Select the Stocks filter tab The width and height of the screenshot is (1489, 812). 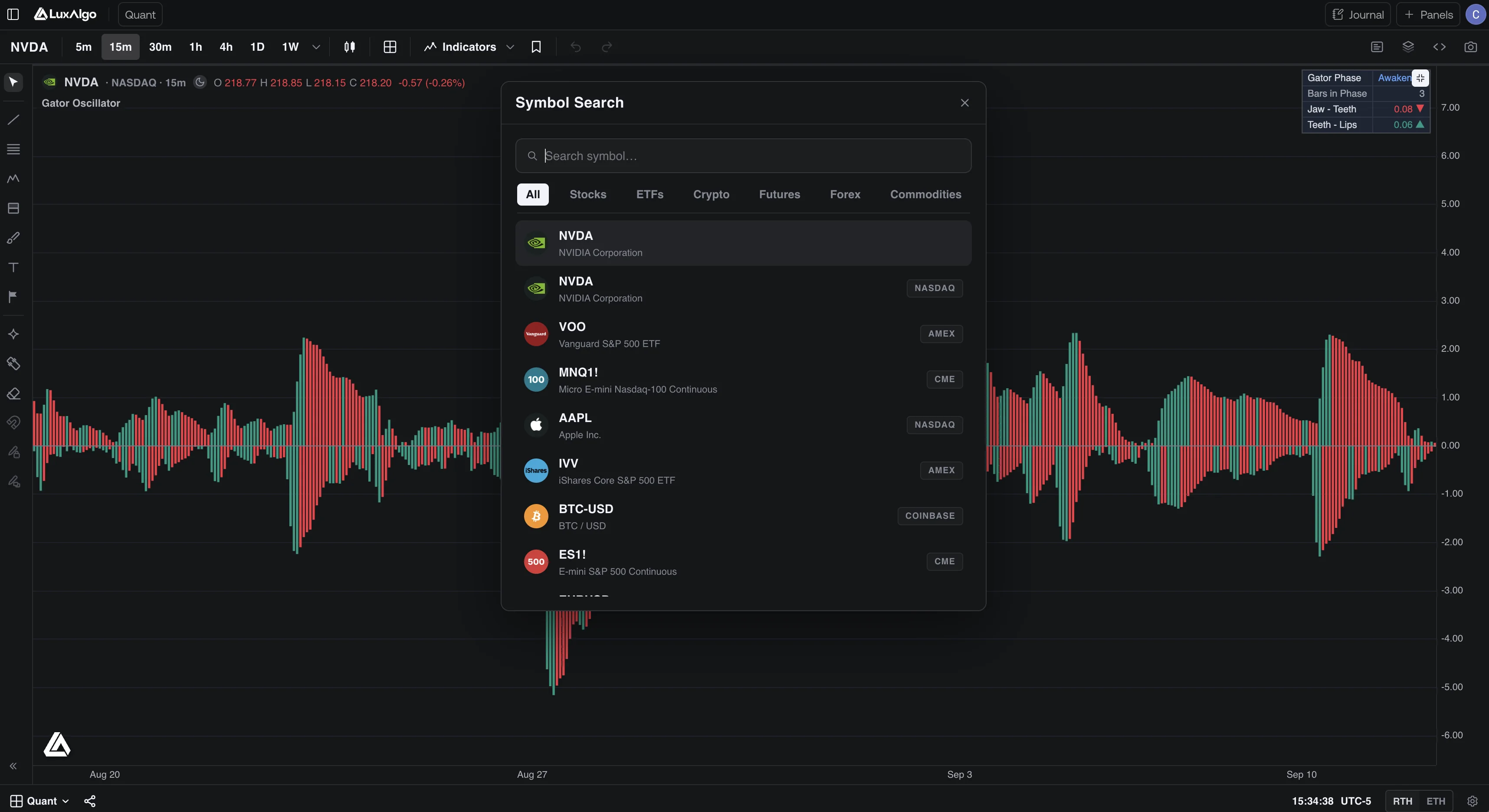588,194
